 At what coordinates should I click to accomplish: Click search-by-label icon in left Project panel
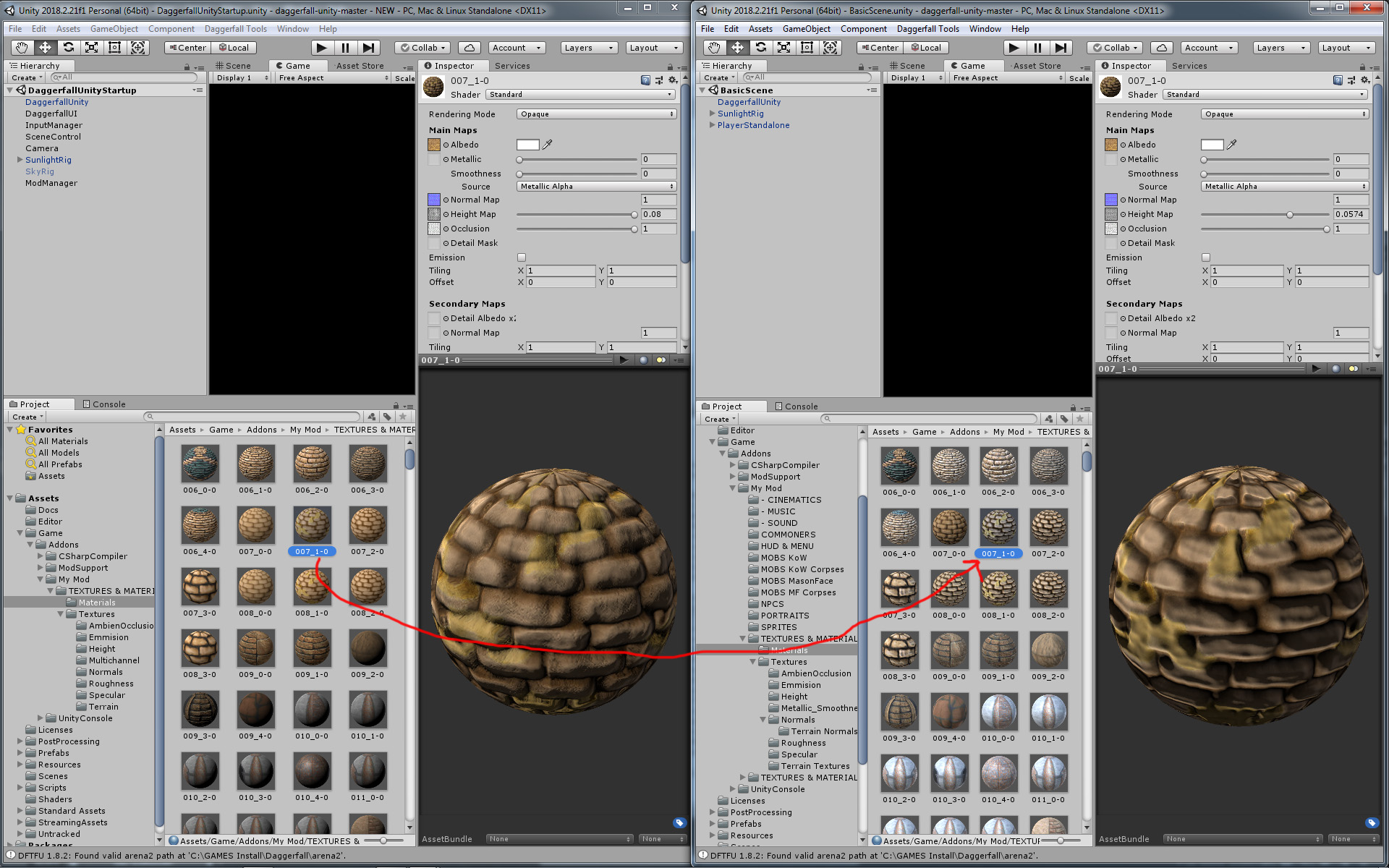point(387,417)
